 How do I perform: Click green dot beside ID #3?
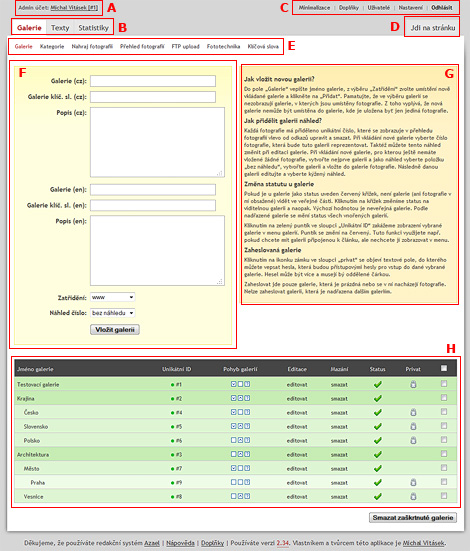[x=173, y=455]
